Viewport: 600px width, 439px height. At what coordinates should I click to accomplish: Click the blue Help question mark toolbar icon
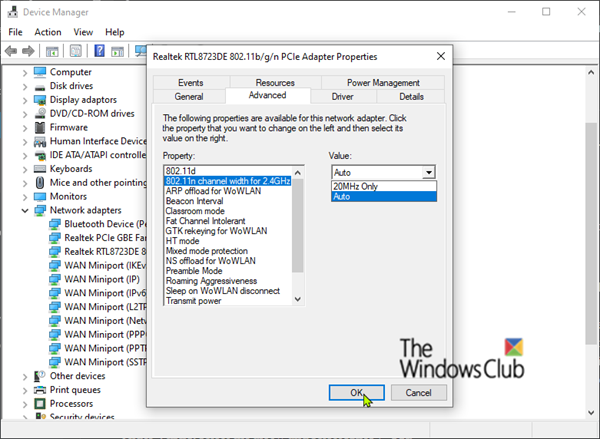coord(99,51)
